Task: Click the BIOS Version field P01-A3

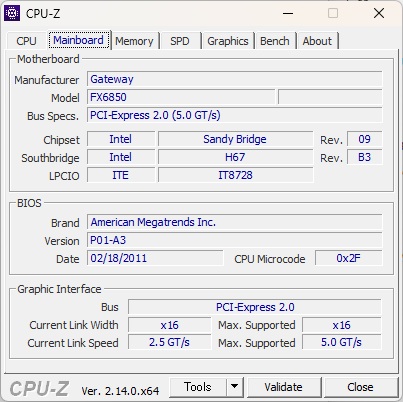Action: [x=235, y=240]
